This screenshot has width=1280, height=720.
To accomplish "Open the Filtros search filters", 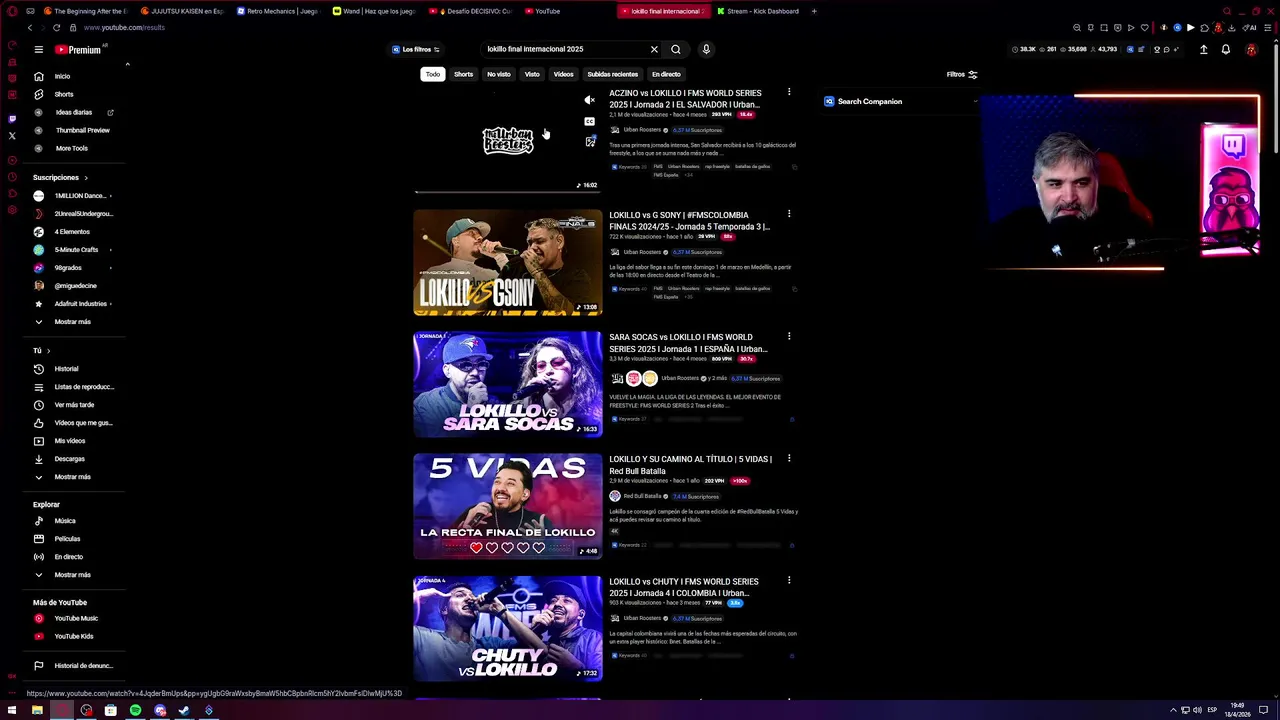I will pyautogui.click(x=962, y=74).
